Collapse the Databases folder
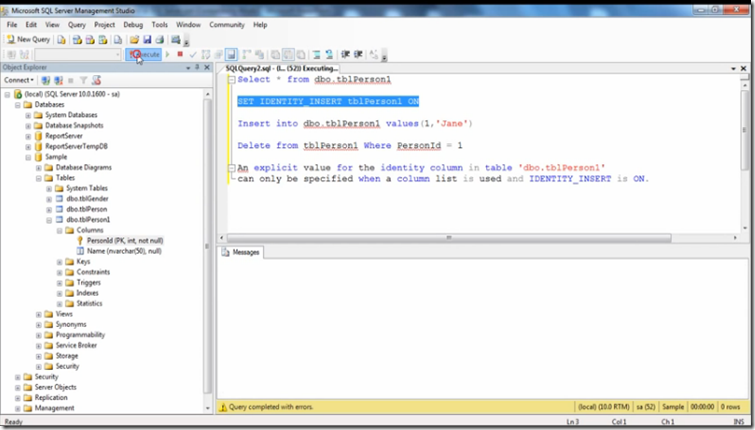The image size is (755, 430). (x=18, y=104)
